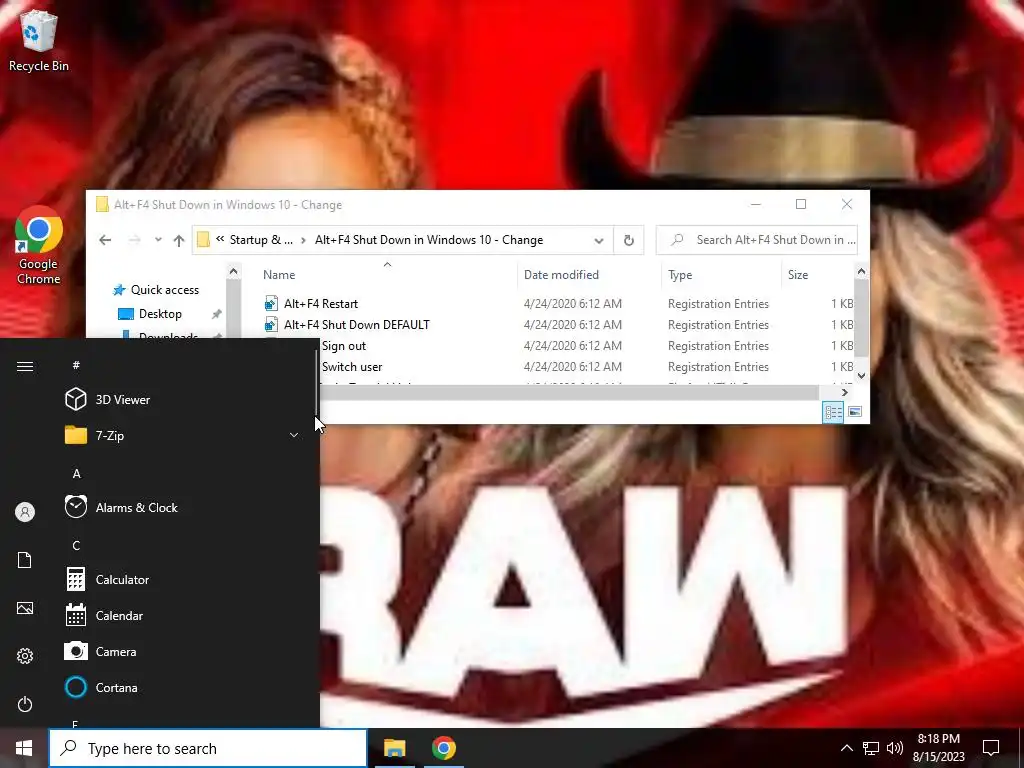This screenshot has width=1024, height=768.
Task: Show hidden system tray icons
Action: 846,748
